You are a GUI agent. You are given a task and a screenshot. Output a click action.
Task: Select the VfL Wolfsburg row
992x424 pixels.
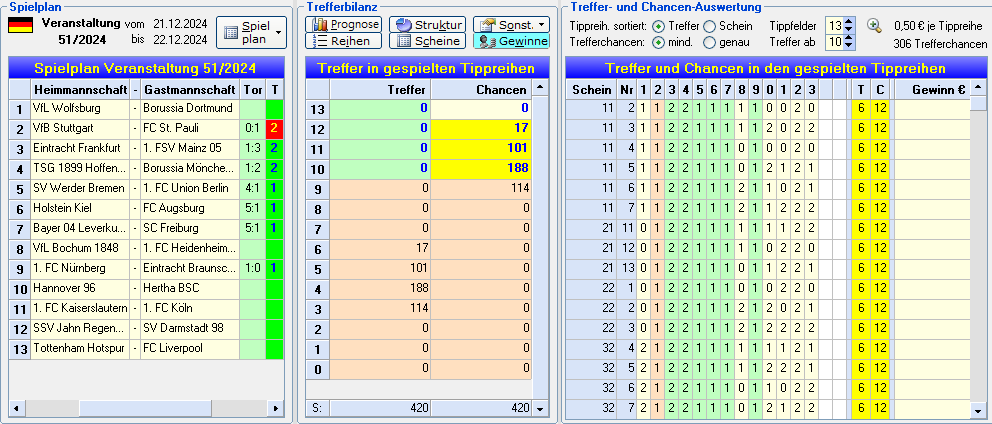146,108
